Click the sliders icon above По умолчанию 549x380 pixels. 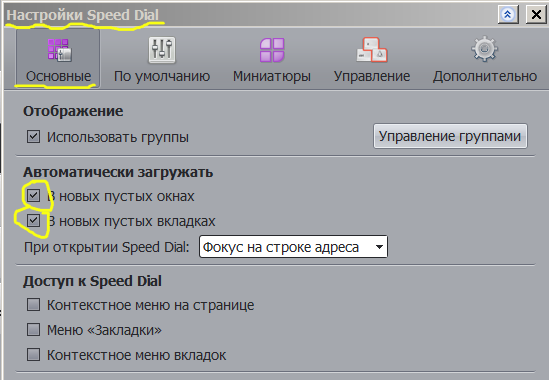coord(162,50)
